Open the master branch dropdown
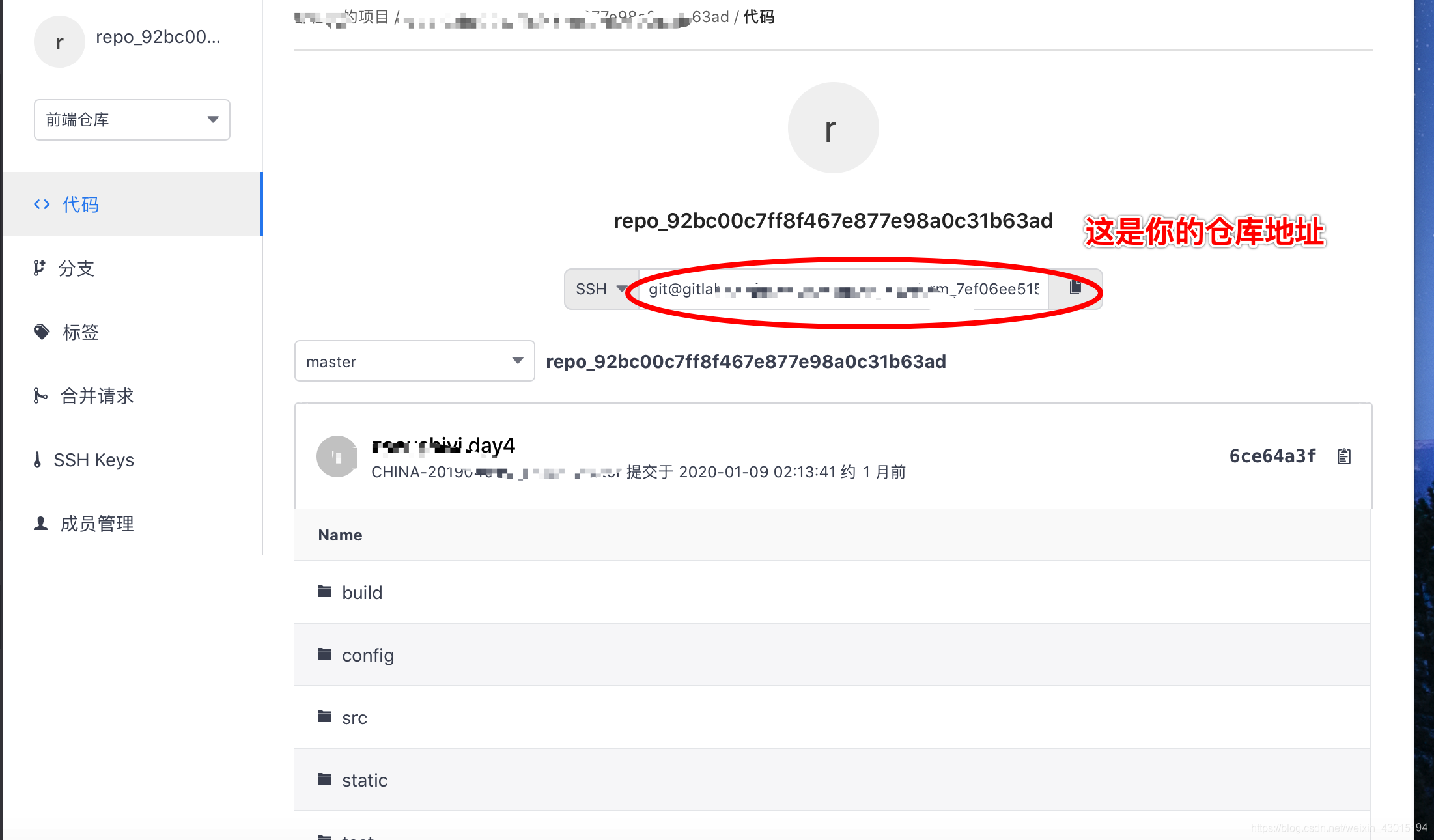 click(414, 361)
